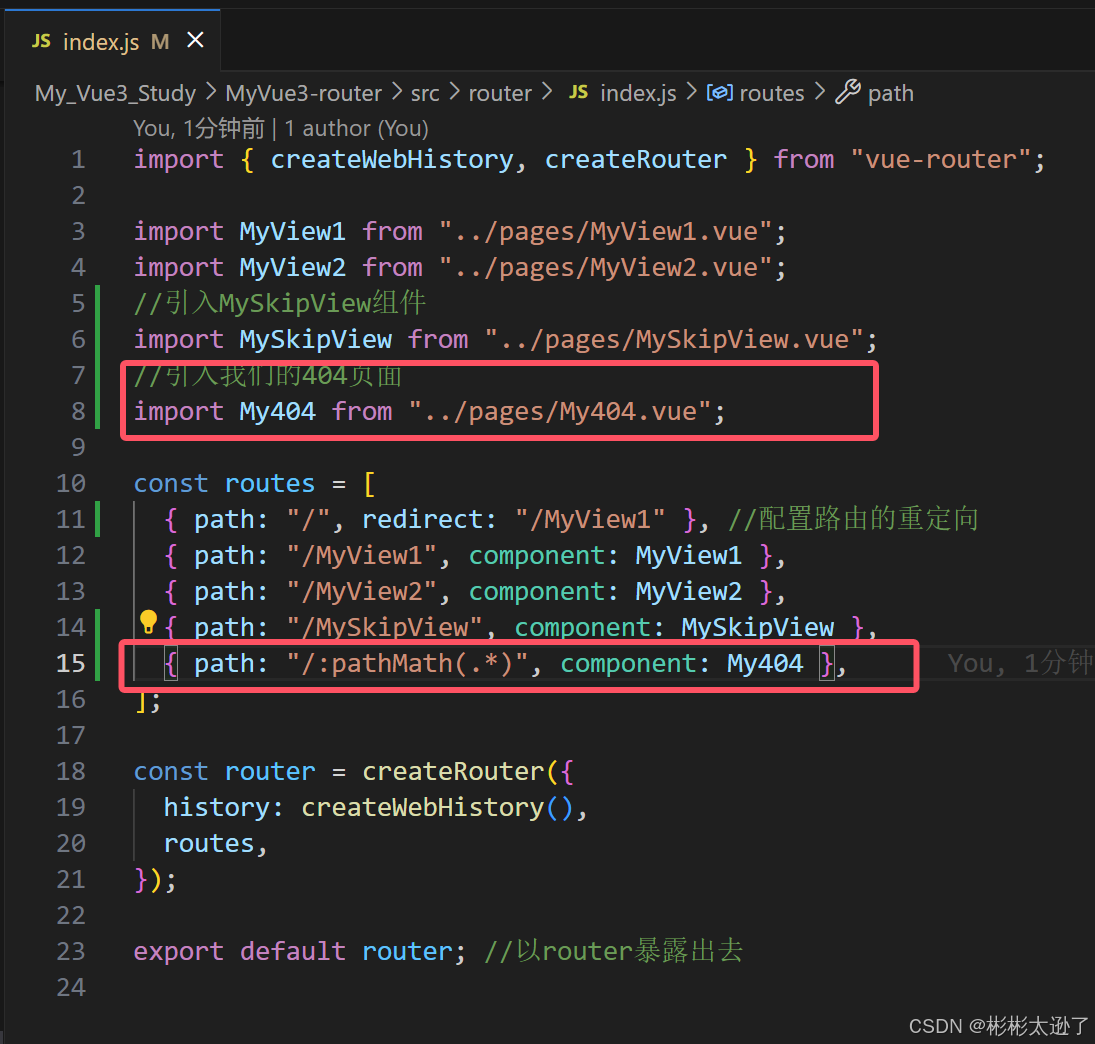Expand chevron after src breadcrumb

(x=454, y=91)
